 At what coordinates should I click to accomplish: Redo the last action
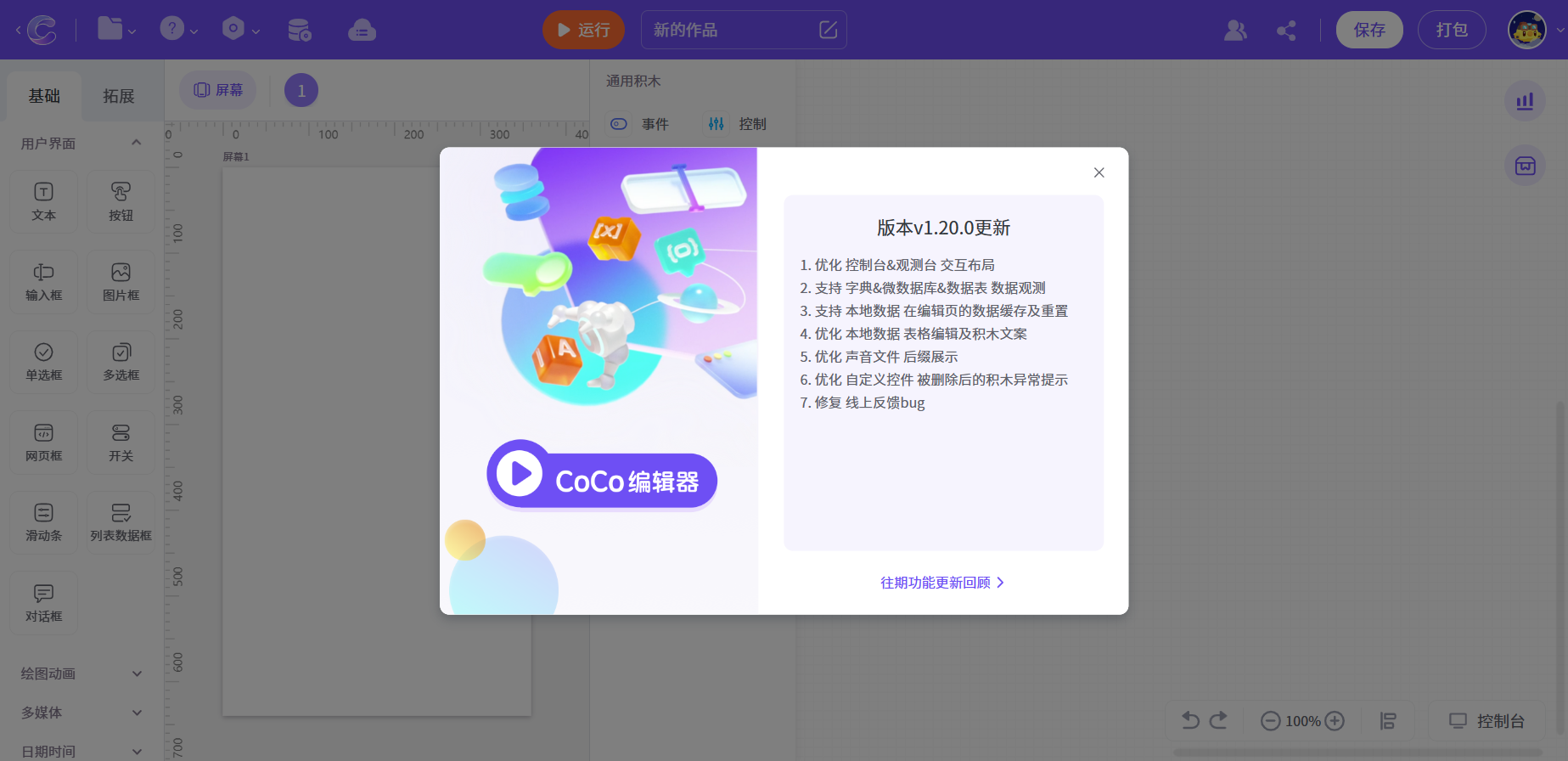point(1218,721)
